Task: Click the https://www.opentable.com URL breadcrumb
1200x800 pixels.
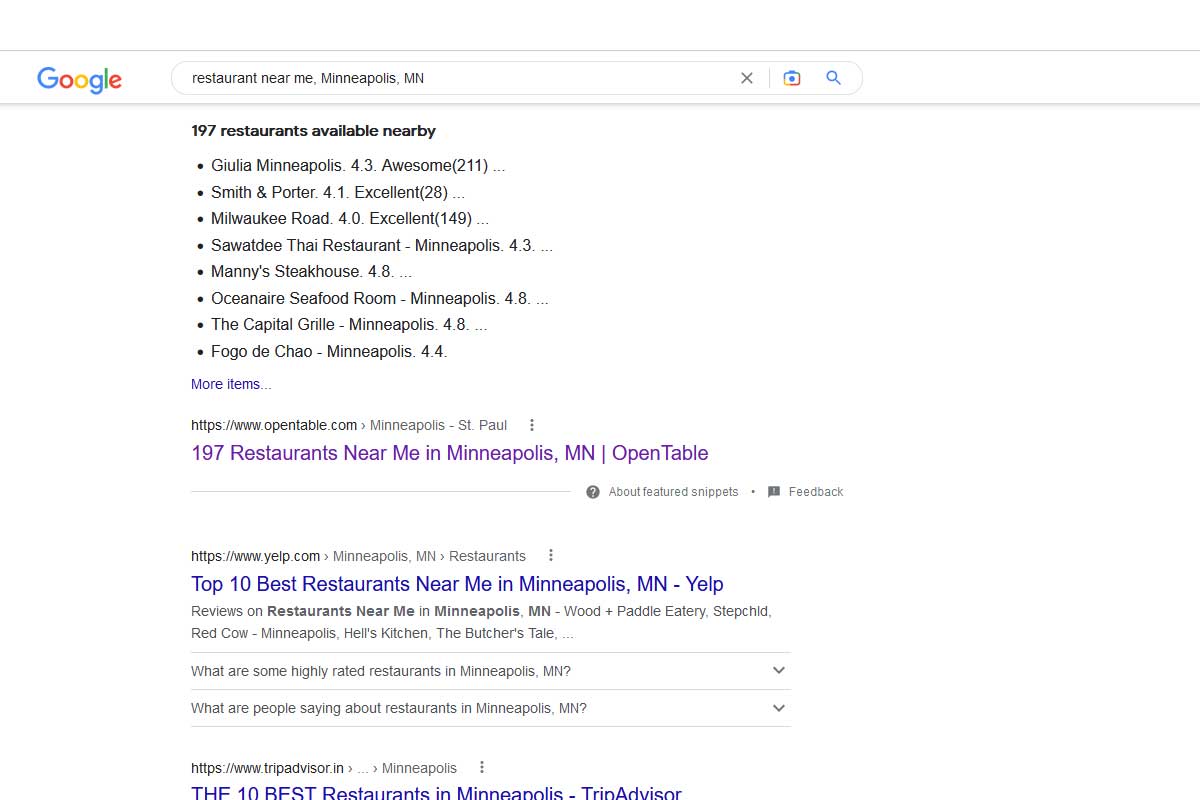Action: 349,425
